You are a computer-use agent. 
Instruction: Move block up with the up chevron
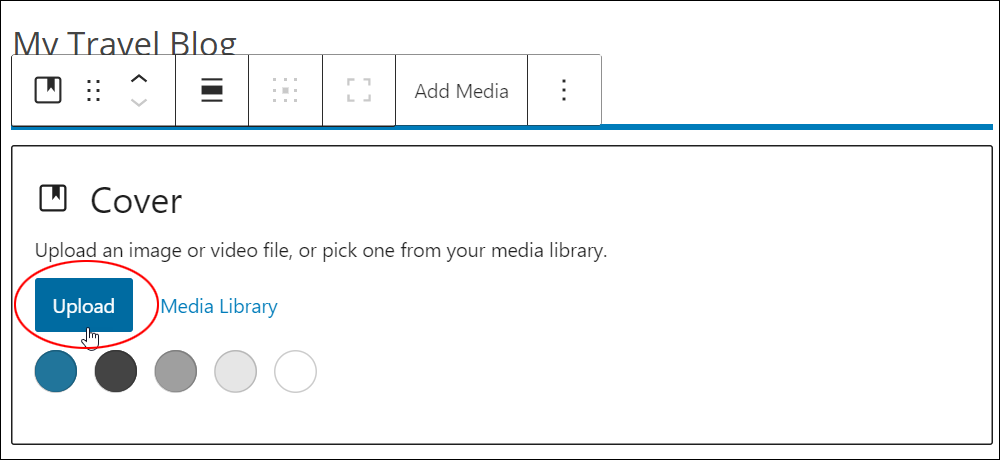(x=139, y=78)
